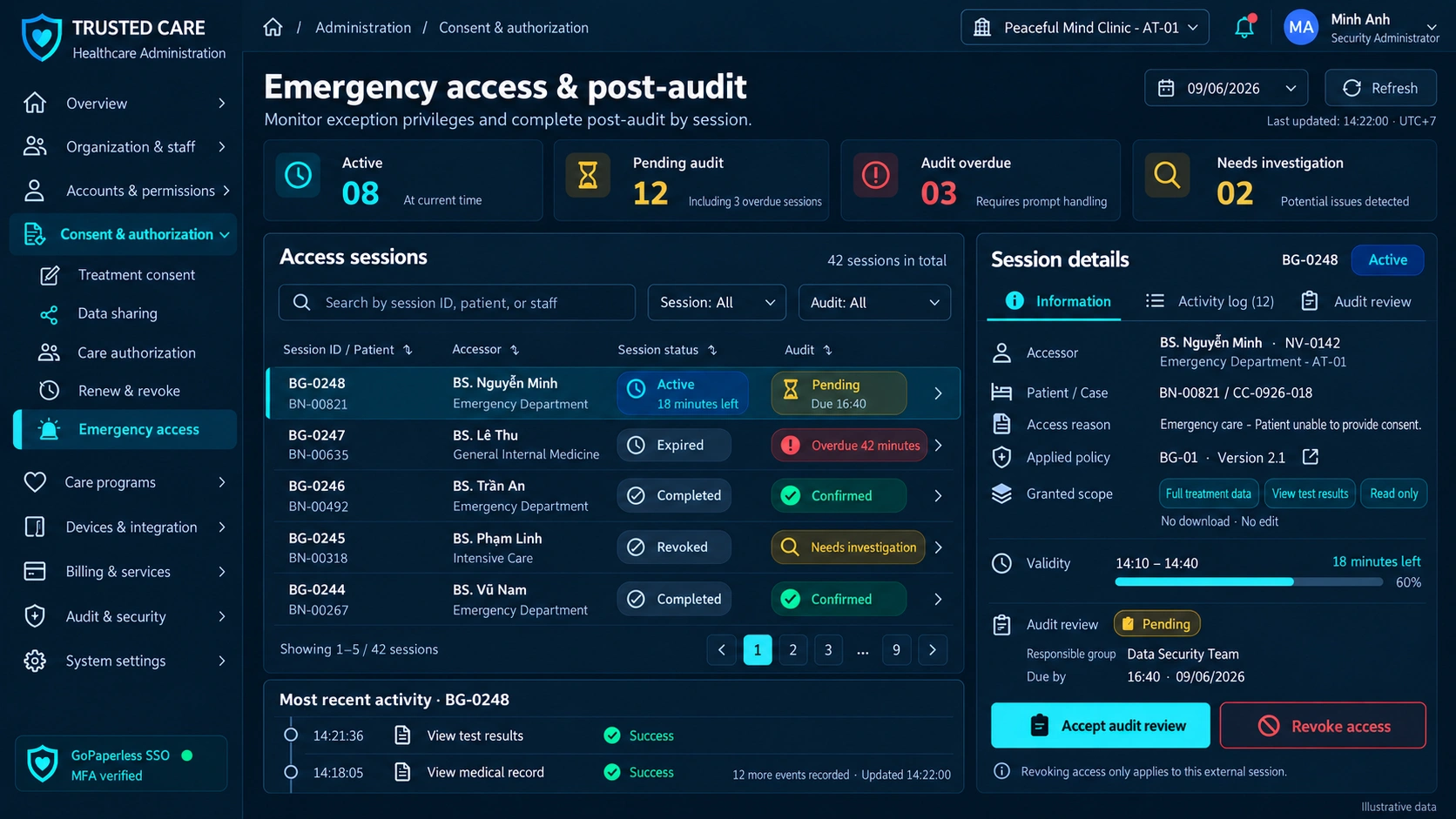
Task: Click the Minh Anh MA avatar
Action: [1301, 27]
